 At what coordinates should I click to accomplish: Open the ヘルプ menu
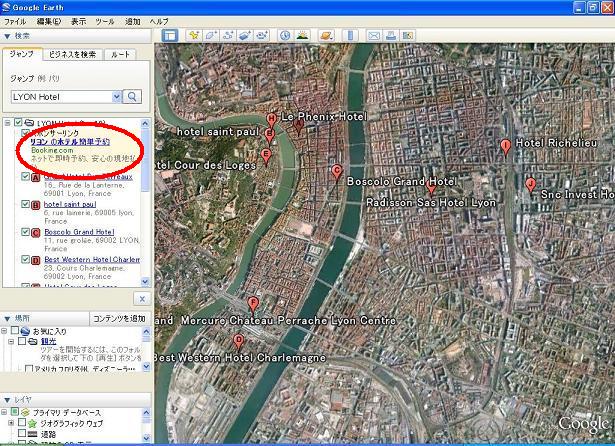tap(159, 22)
